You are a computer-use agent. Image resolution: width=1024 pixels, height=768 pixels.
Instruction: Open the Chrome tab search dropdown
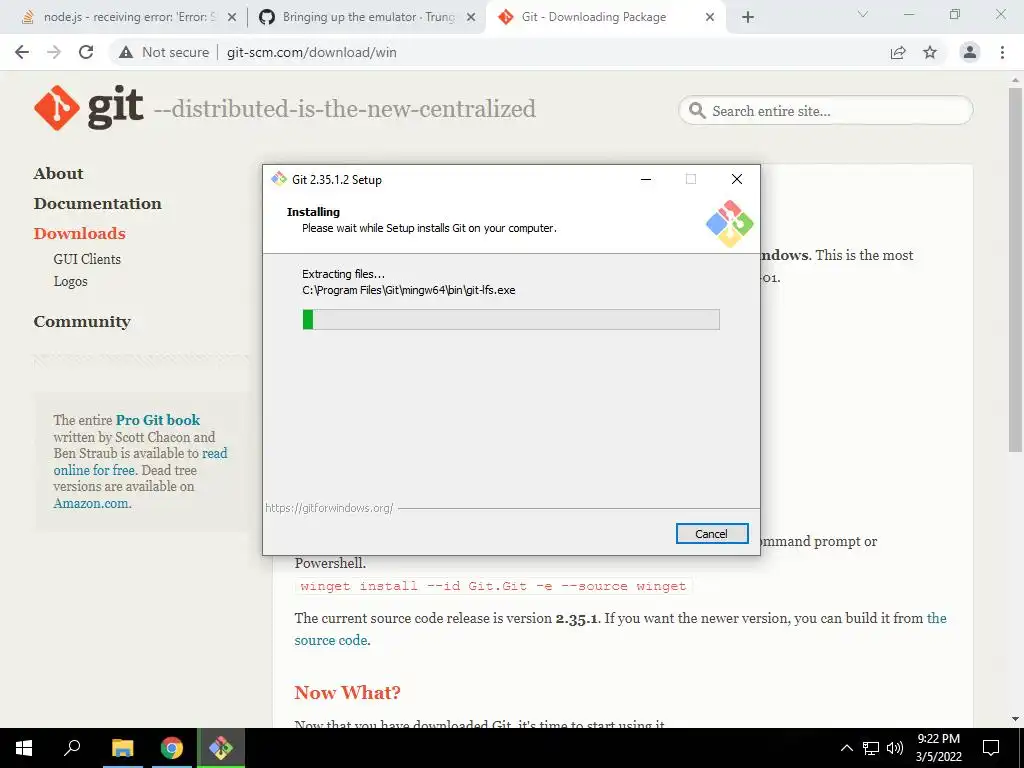coord(863,14)
